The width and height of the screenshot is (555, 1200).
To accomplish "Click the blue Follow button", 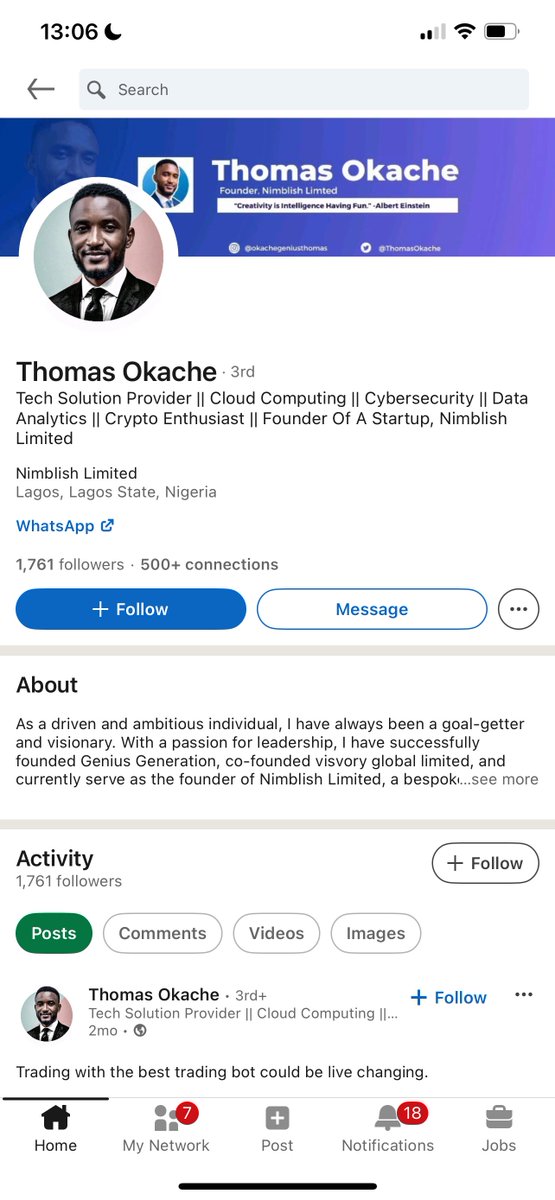I will pos(131,609).
